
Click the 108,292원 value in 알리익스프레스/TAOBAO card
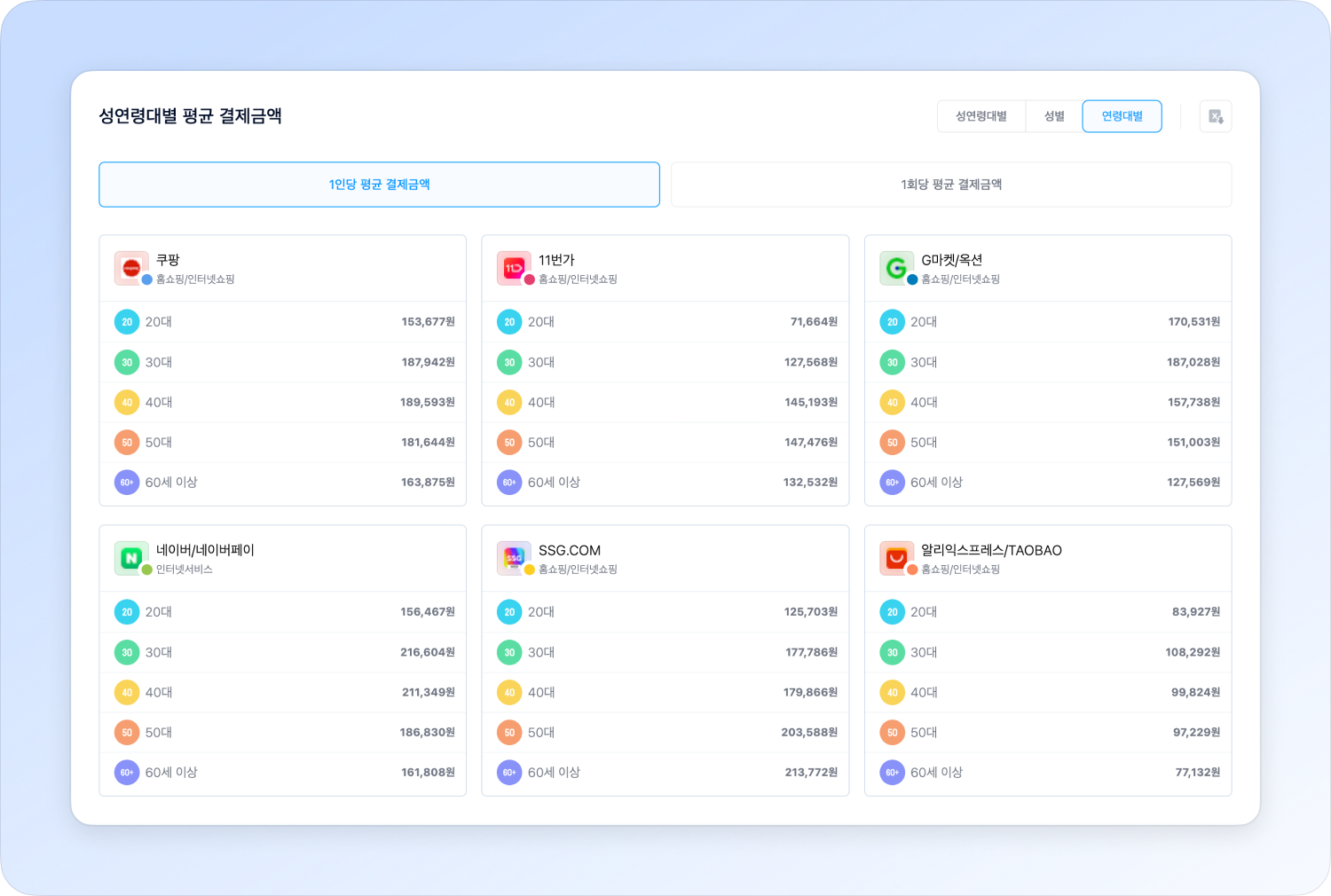pyautogui.click(x=1193, y=653)
